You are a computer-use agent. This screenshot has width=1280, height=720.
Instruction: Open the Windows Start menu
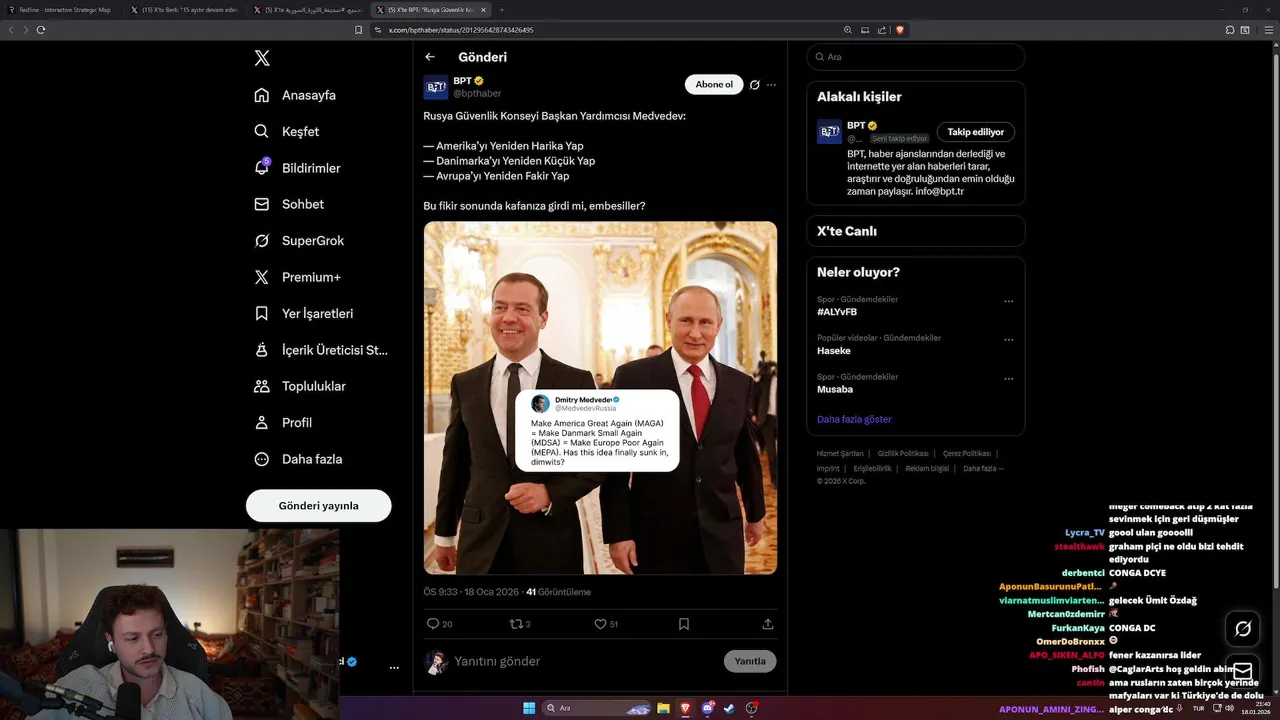coord(529,708)
